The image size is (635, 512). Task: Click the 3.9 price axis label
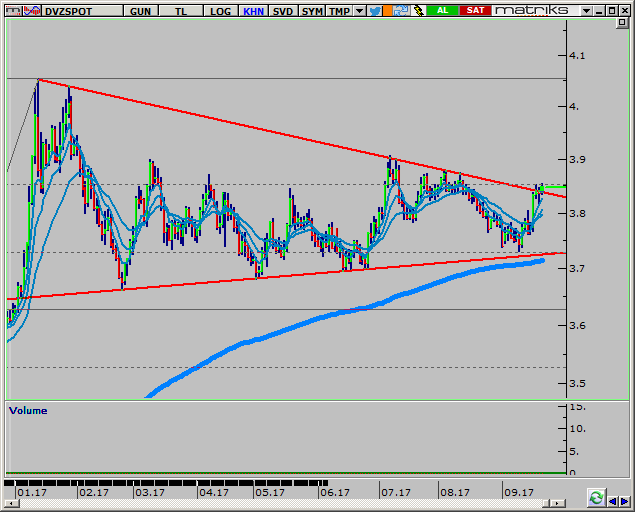coord(577,160)
